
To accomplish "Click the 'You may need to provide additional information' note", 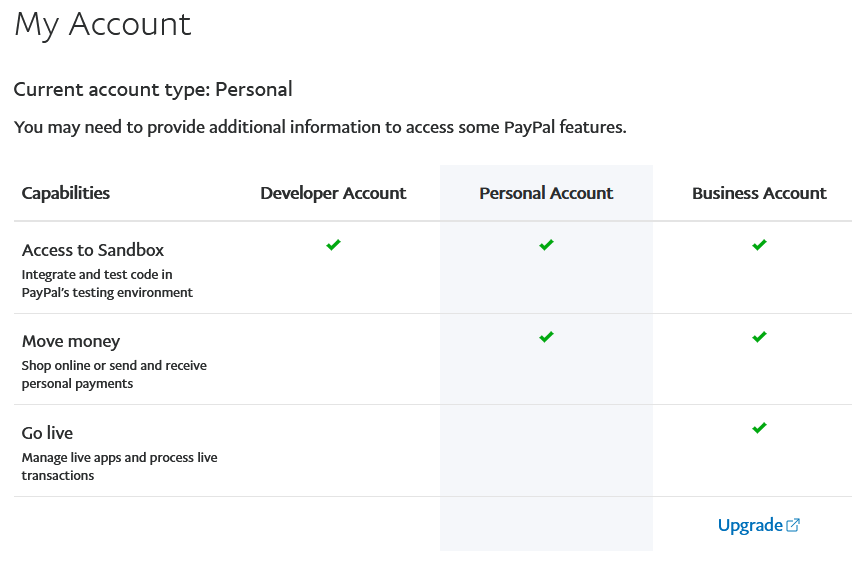I will [320, 127].
